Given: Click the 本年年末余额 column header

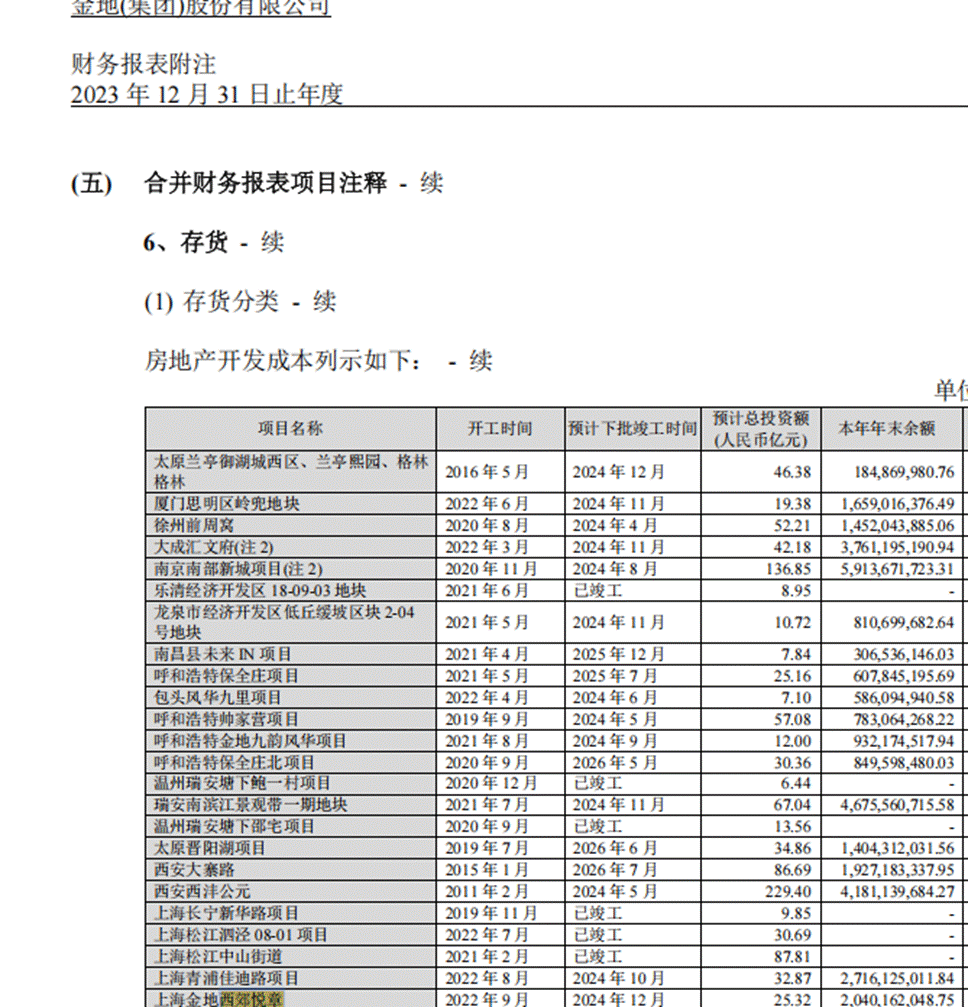Looking at the screenshot, I should pyautogui.click(x=886, y=429).
